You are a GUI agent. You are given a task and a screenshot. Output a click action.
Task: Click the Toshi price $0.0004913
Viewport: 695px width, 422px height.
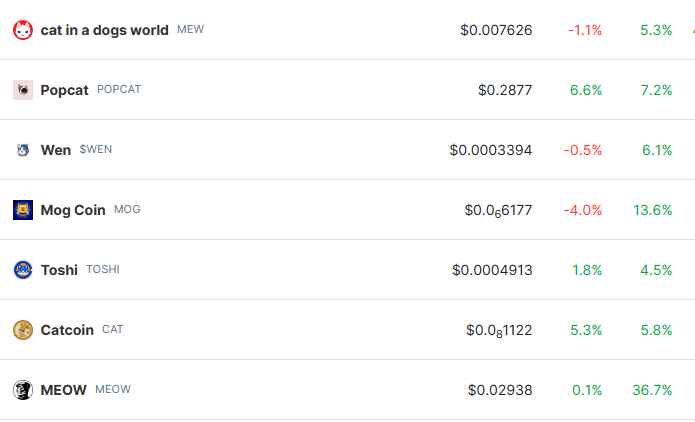492,270
